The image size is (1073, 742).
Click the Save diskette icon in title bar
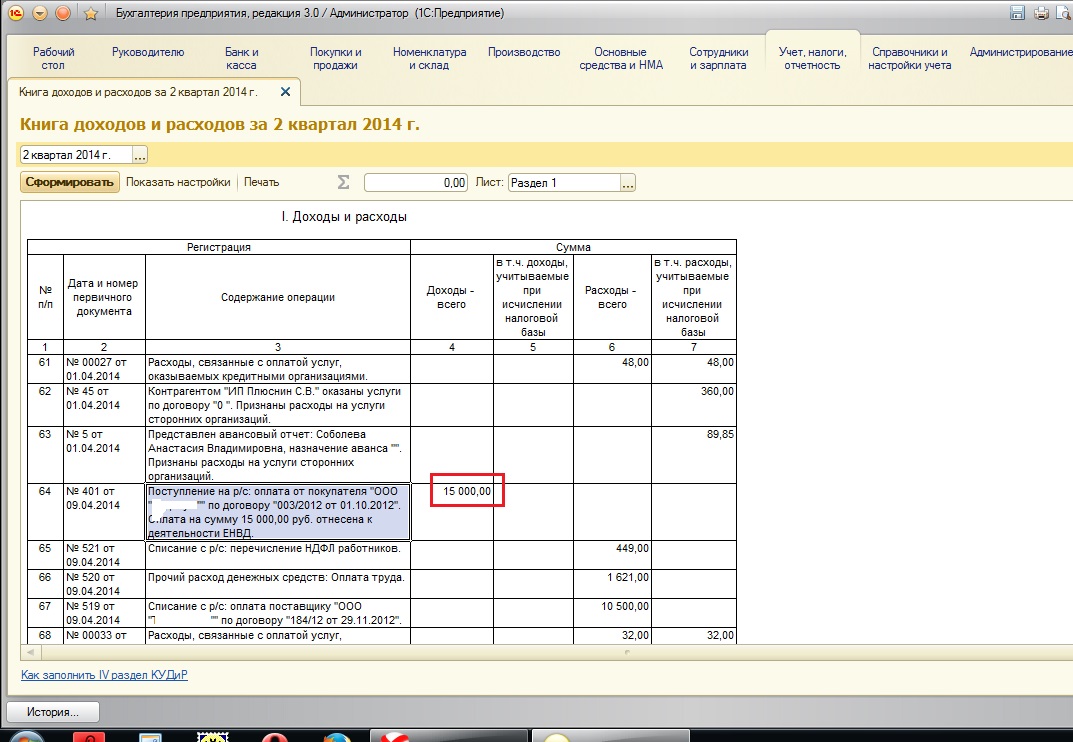(1018, 13)
